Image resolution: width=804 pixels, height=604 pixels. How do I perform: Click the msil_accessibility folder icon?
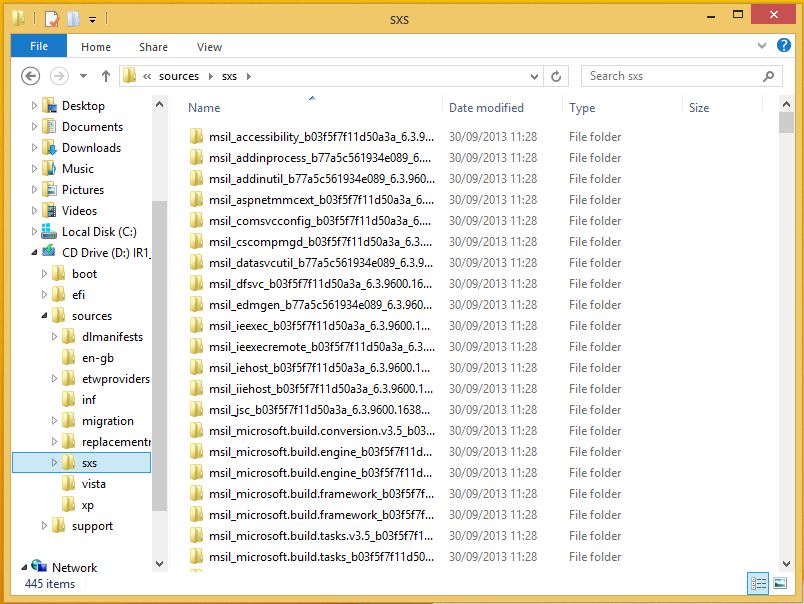coord(196,136)
